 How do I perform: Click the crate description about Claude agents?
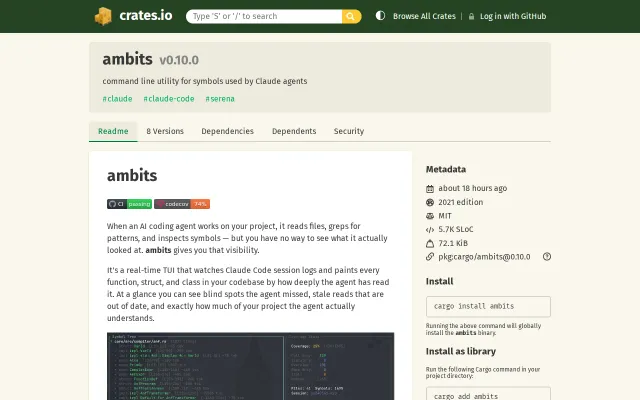(x=205, y=81)
